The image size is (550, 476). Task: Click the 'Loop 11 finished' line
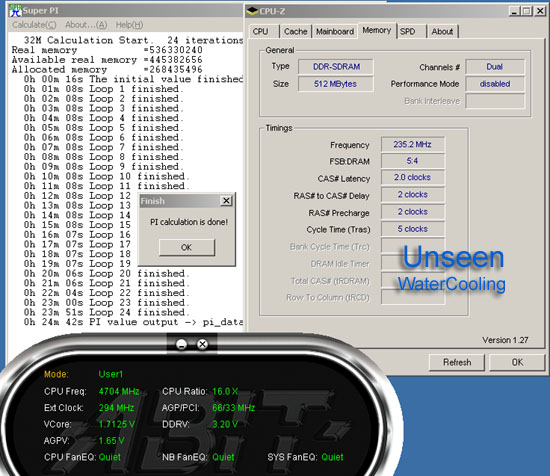[107, 186]
